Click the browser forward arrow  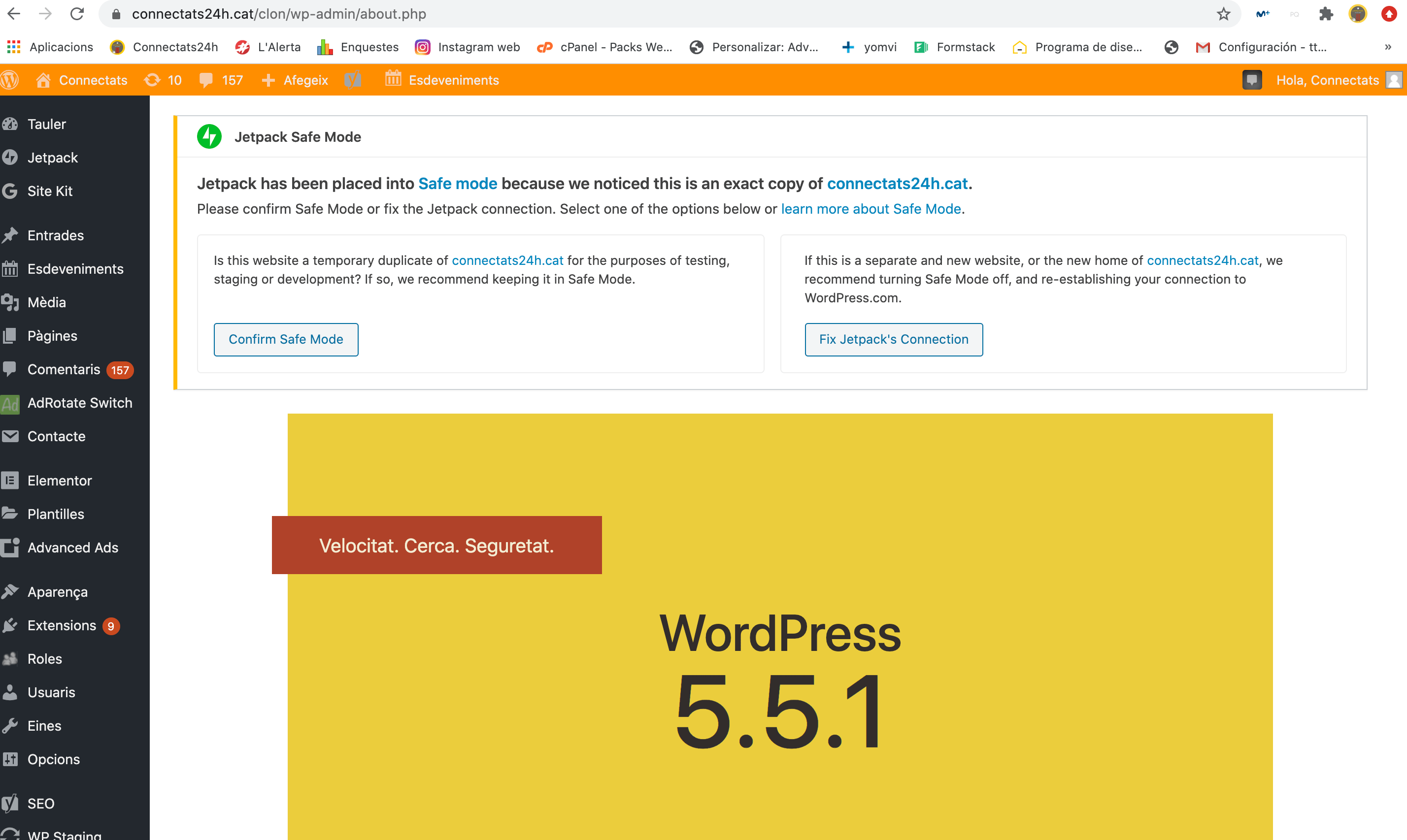[x=45, y=14]
